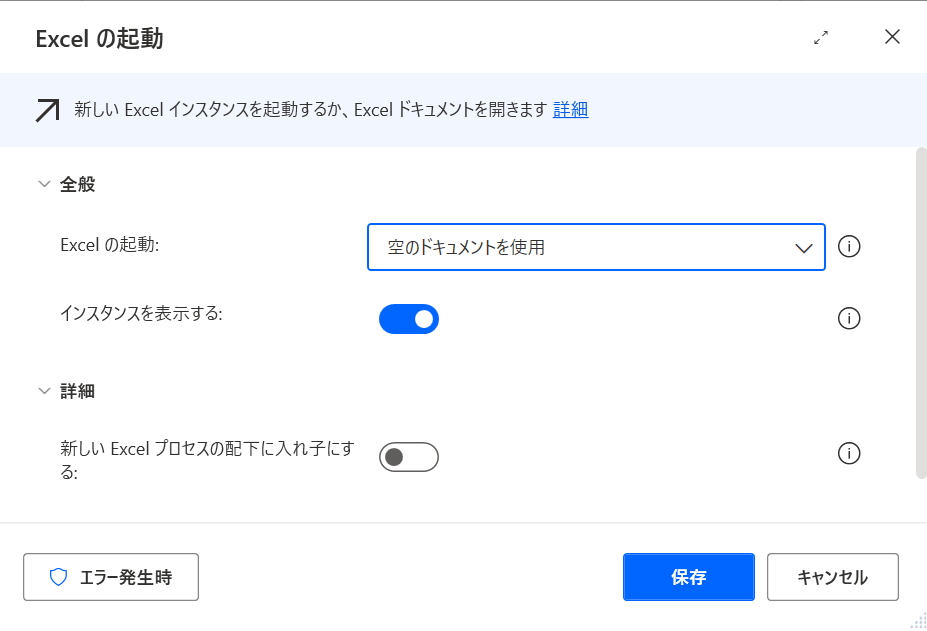Click the info icon for インスタンスを表示する
Viewport: 927px width, 631px height.
[849, 319]
